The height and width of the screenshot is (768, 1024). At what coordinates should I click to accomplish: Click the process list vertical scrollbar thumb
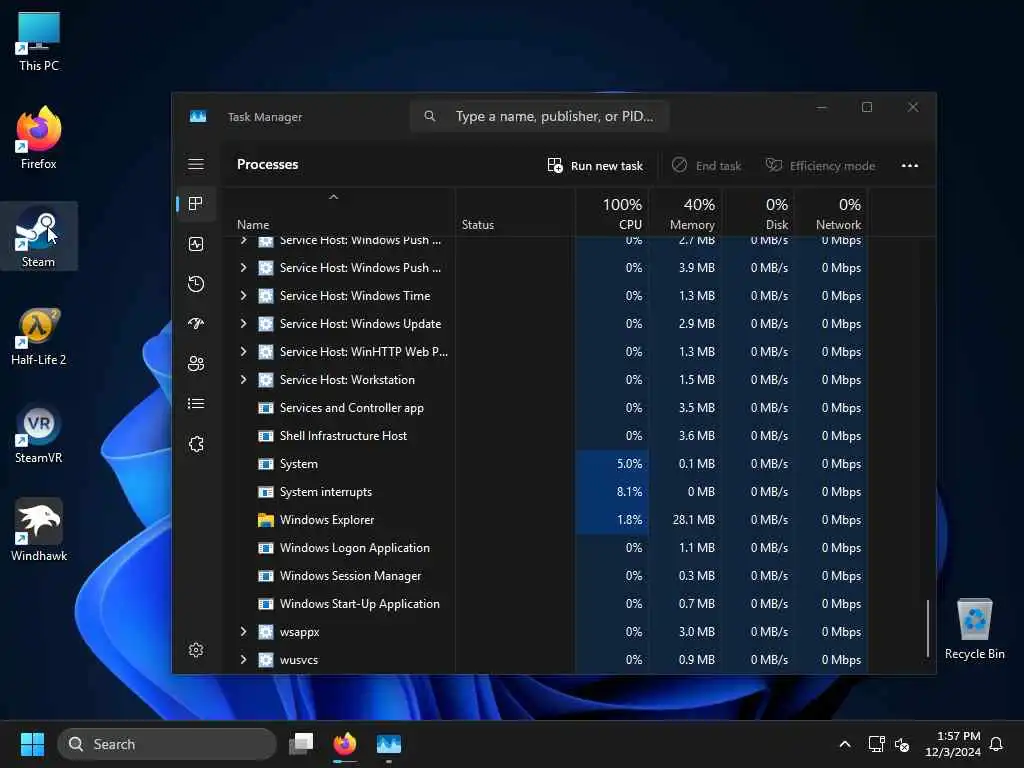click(927, 628)
